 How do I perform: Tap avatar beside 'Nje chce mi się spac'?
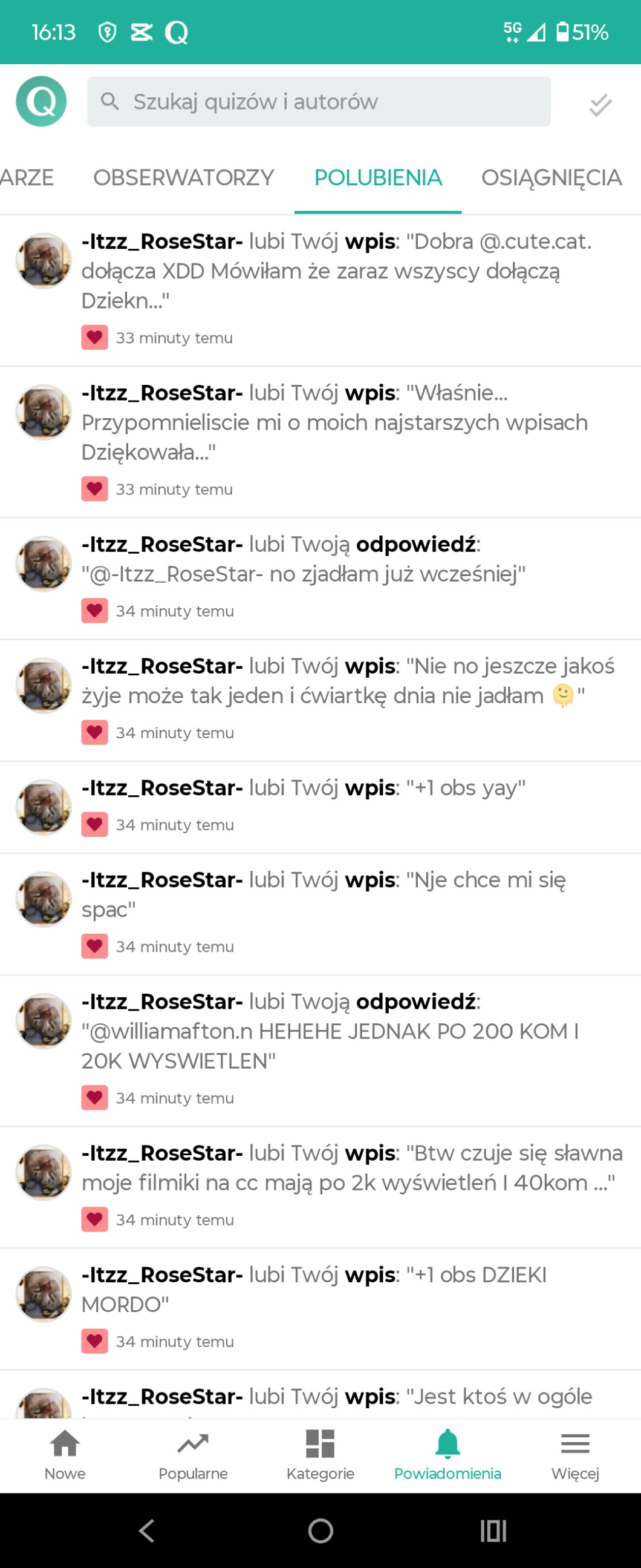[x=43, y=899]
